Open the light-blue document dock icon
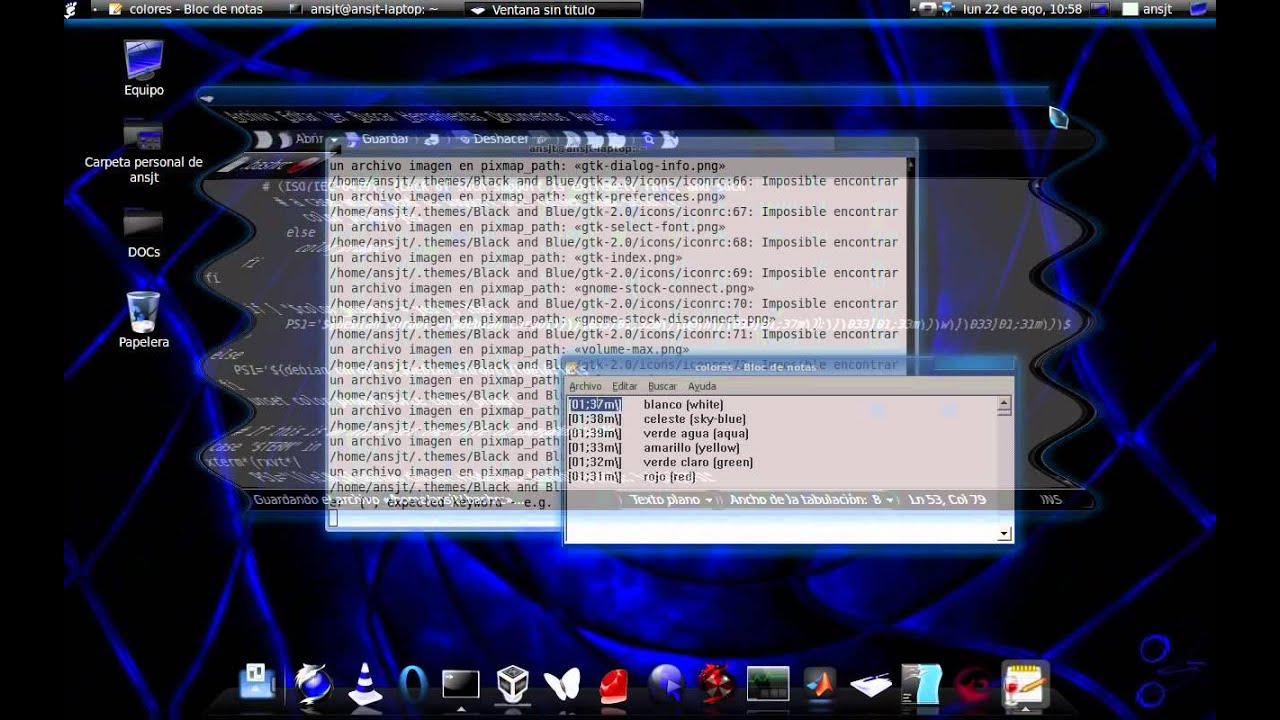Image resolution: width=1280 pixels, height=720 pixels. (921, 684)
